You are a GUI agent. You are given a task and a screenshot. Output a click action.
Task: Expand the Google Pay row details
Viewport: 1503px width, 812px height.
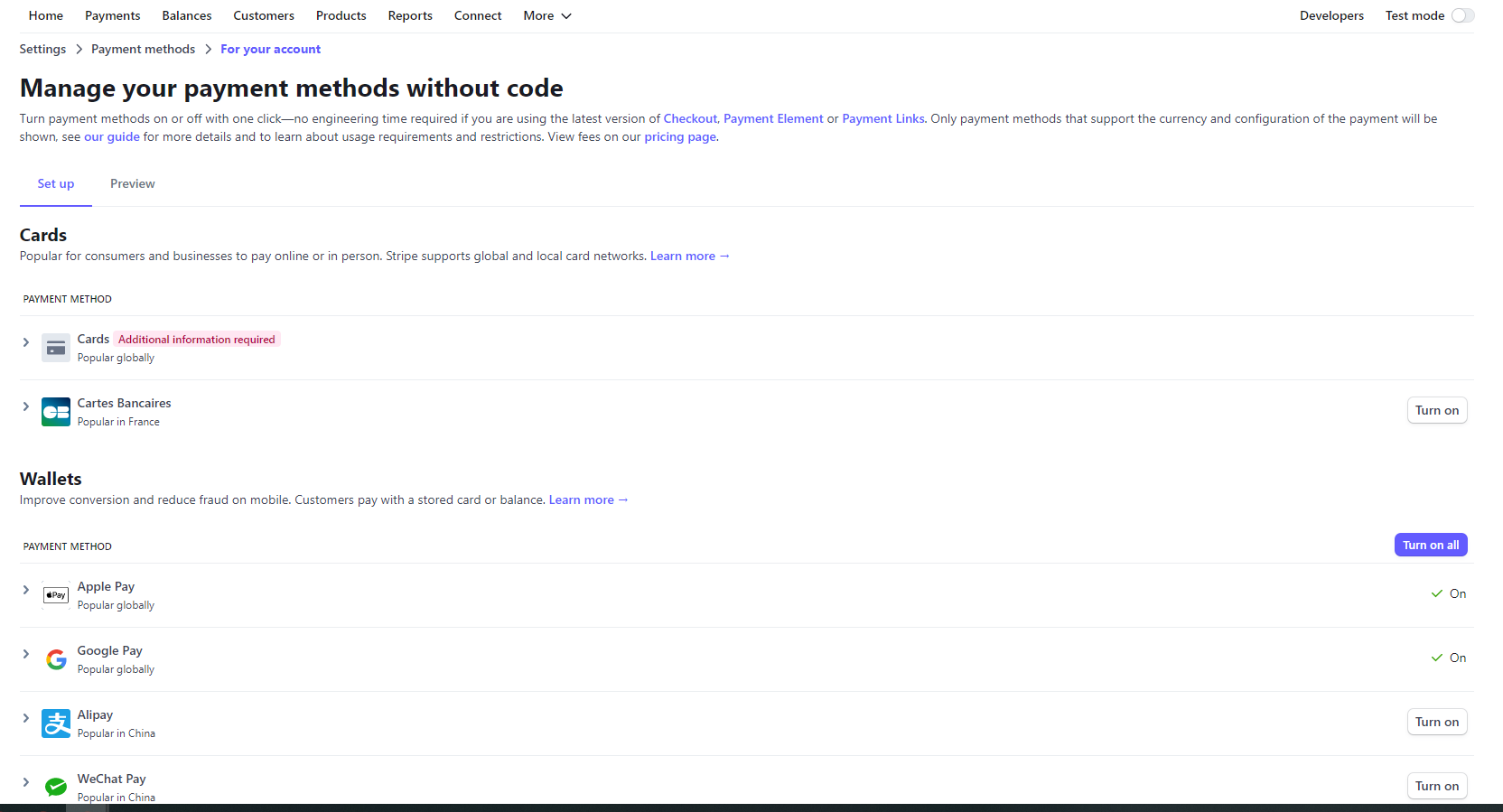(x=26, y=654)
